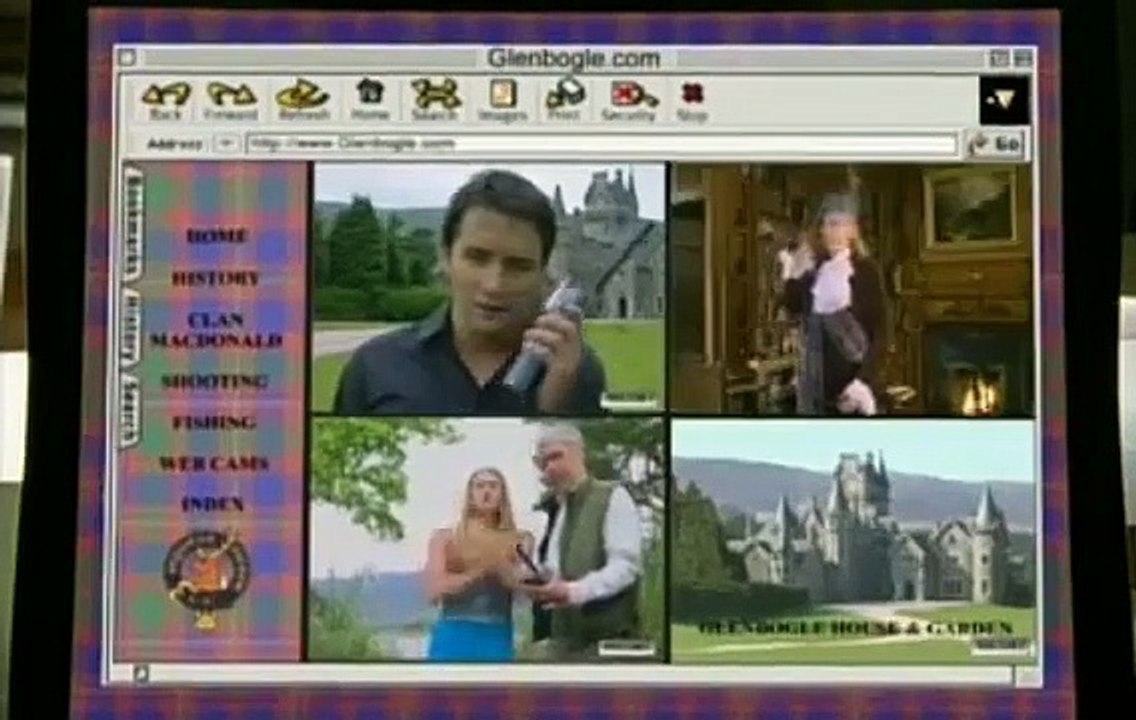Screen dimensions: 1136x720
Task: Print the page using the Print icon
Action: tap(564, 100)
